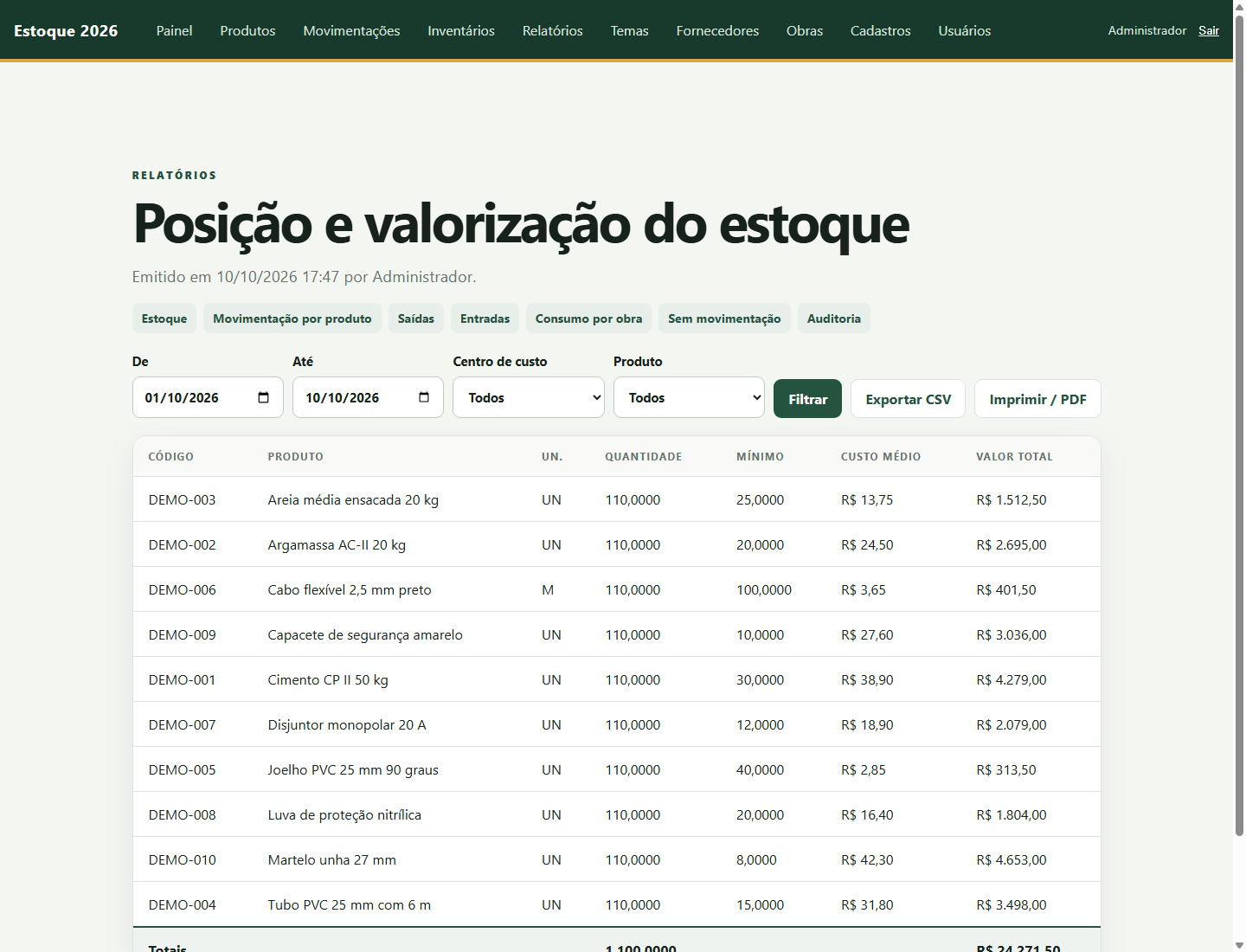
Task: Expand the Produto filter dropdown
Action: (689, 397)
